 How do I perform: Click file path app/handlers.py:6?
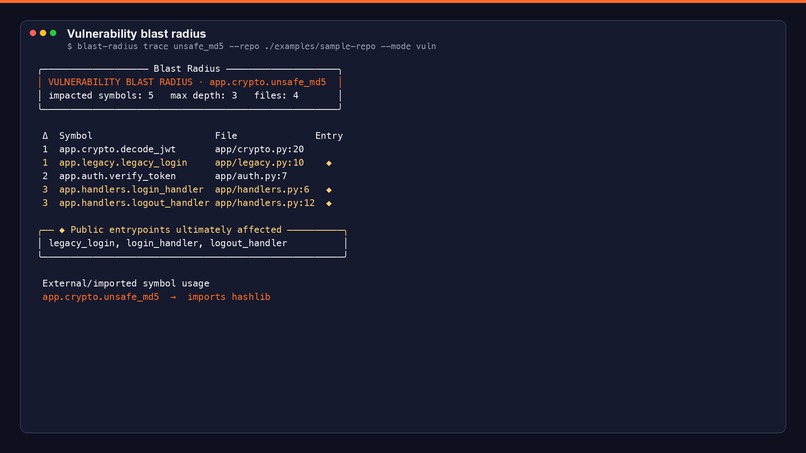click(262, 189)
